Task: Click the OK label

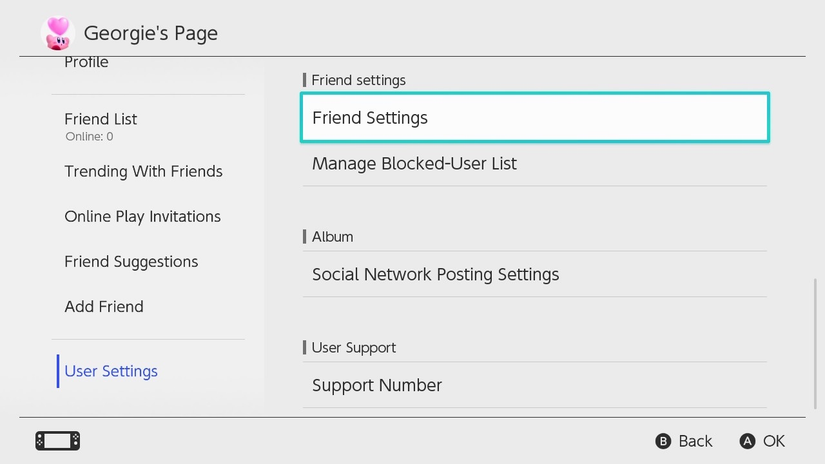Action: 774,441
